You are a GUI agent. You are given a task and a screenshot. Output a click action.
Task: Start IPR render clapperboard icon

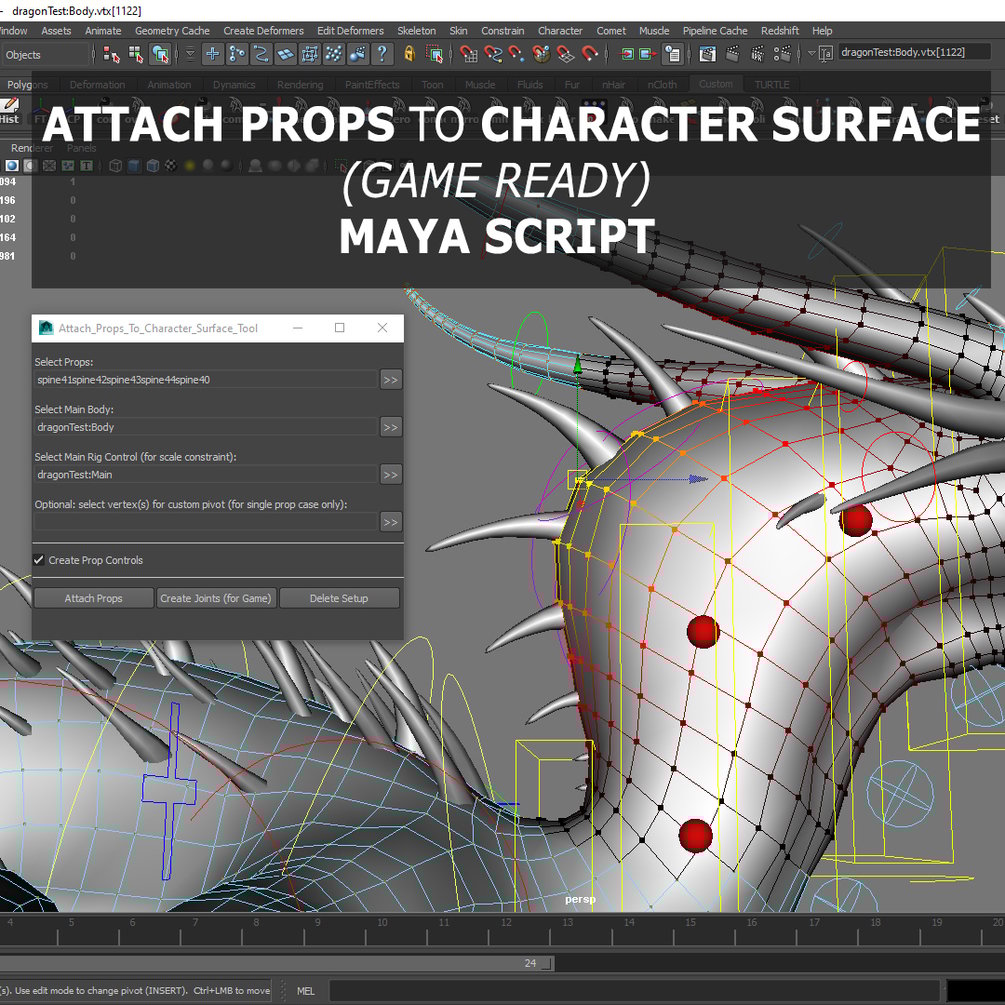pos(757,55)
